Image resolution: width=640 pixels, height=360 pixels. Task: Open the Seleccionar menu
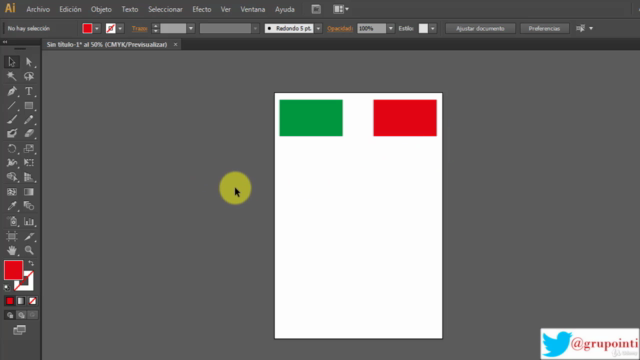(x=165, y=9)
